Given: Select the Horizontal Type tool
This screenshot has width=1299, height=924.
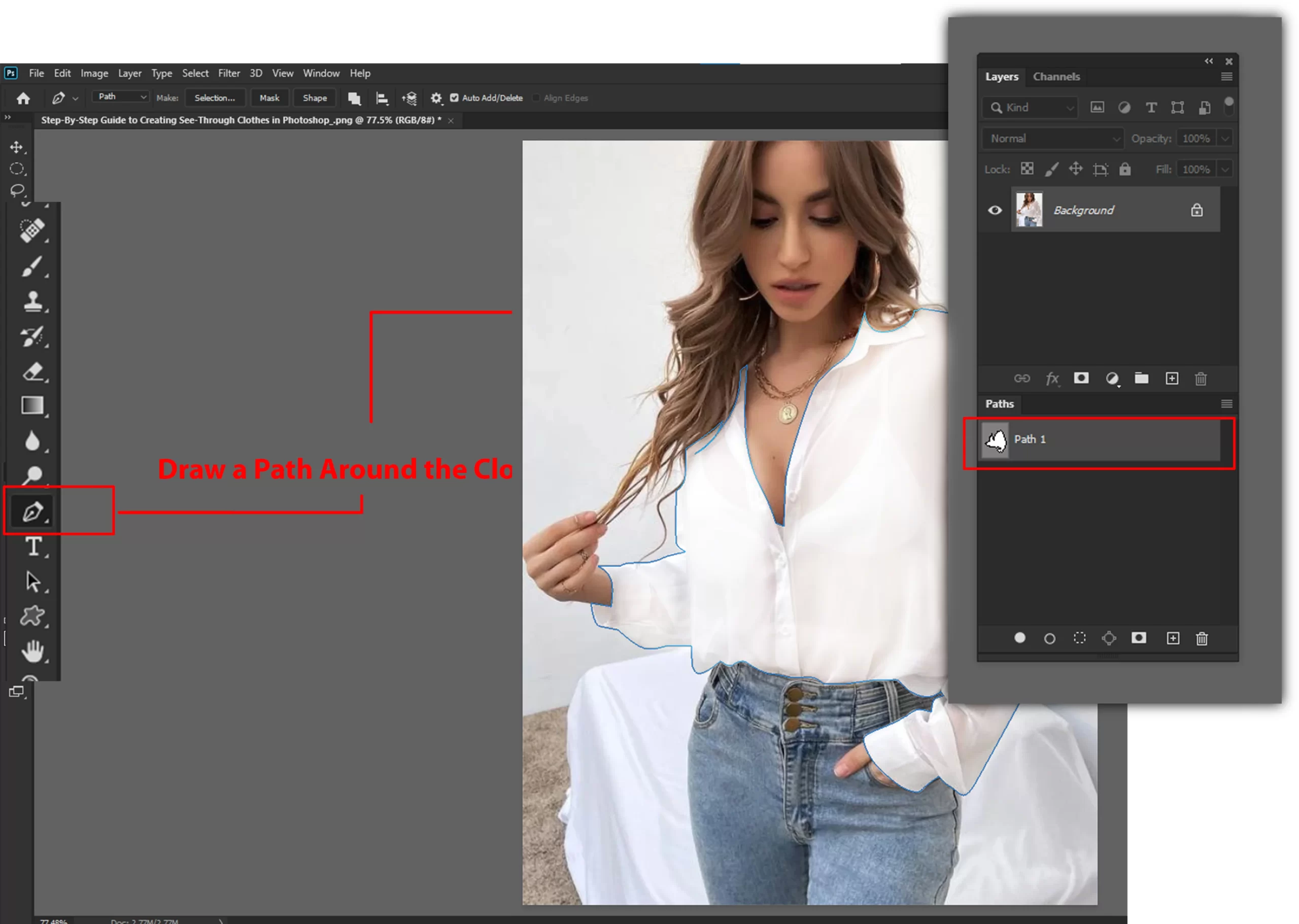Looking at the screenshot, I should [x=33, y=547].
